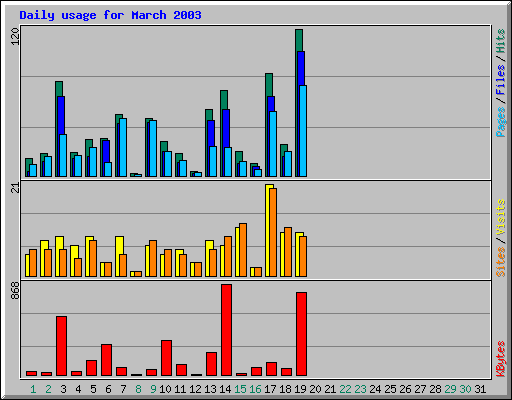
Task: Click the orange Sites bar for day 18
Action: (288, 252)
